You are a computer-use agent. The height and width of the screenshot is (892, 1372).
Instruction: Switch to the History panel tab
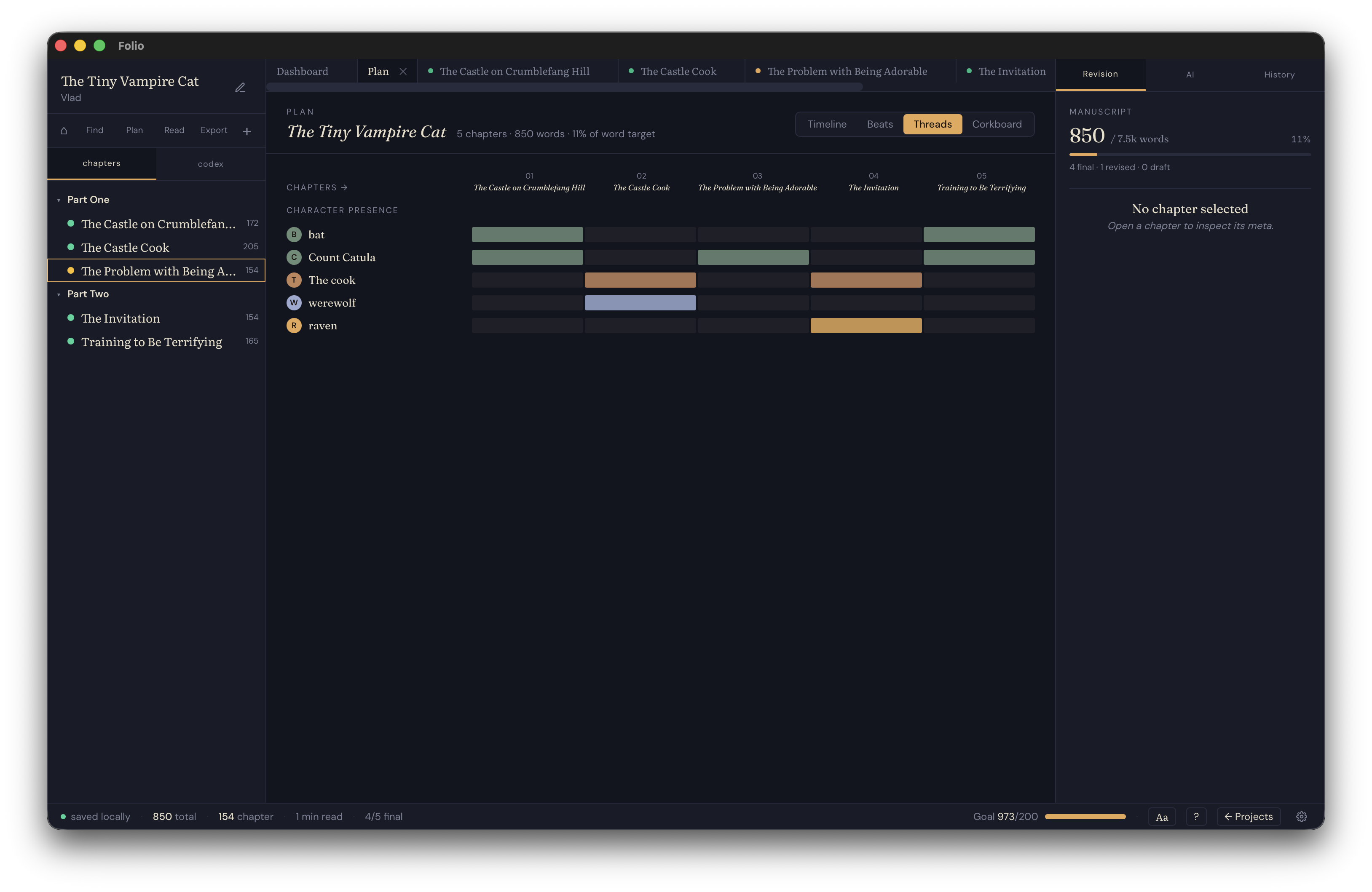tap(1279, 74)
